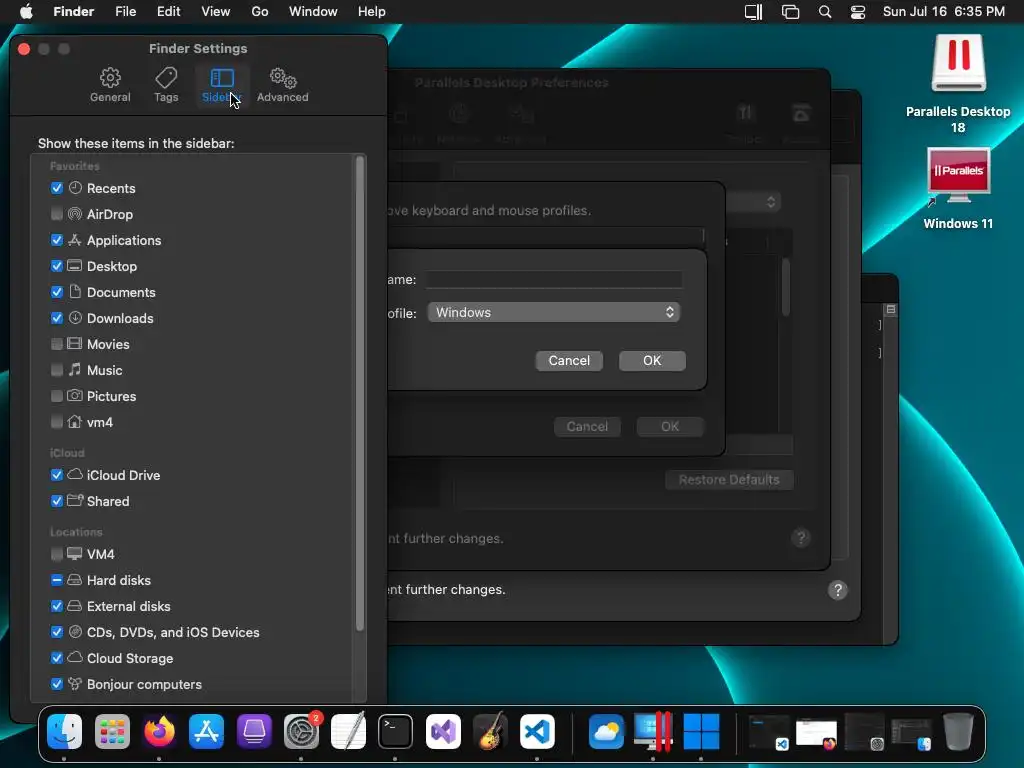
Task: Toggle CDs, DVDs, and iOS Devices checkbox
Action: click(x=57, y=632)
